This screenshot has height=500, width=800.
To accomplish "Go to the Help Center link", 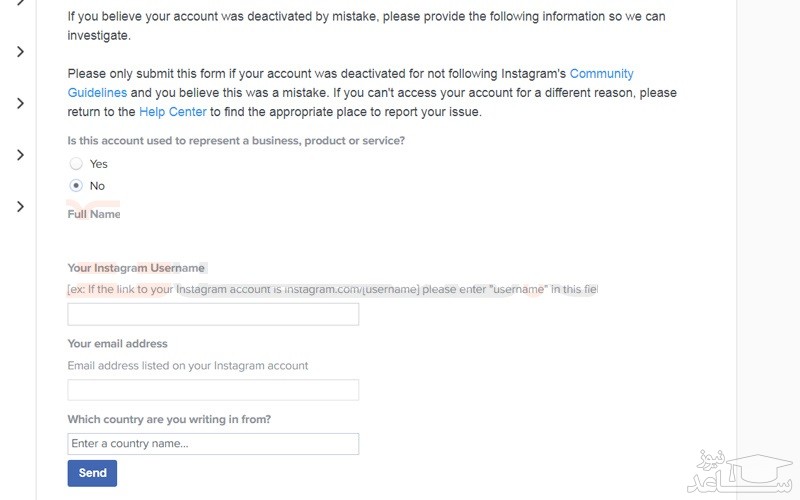I will (175, 112).
